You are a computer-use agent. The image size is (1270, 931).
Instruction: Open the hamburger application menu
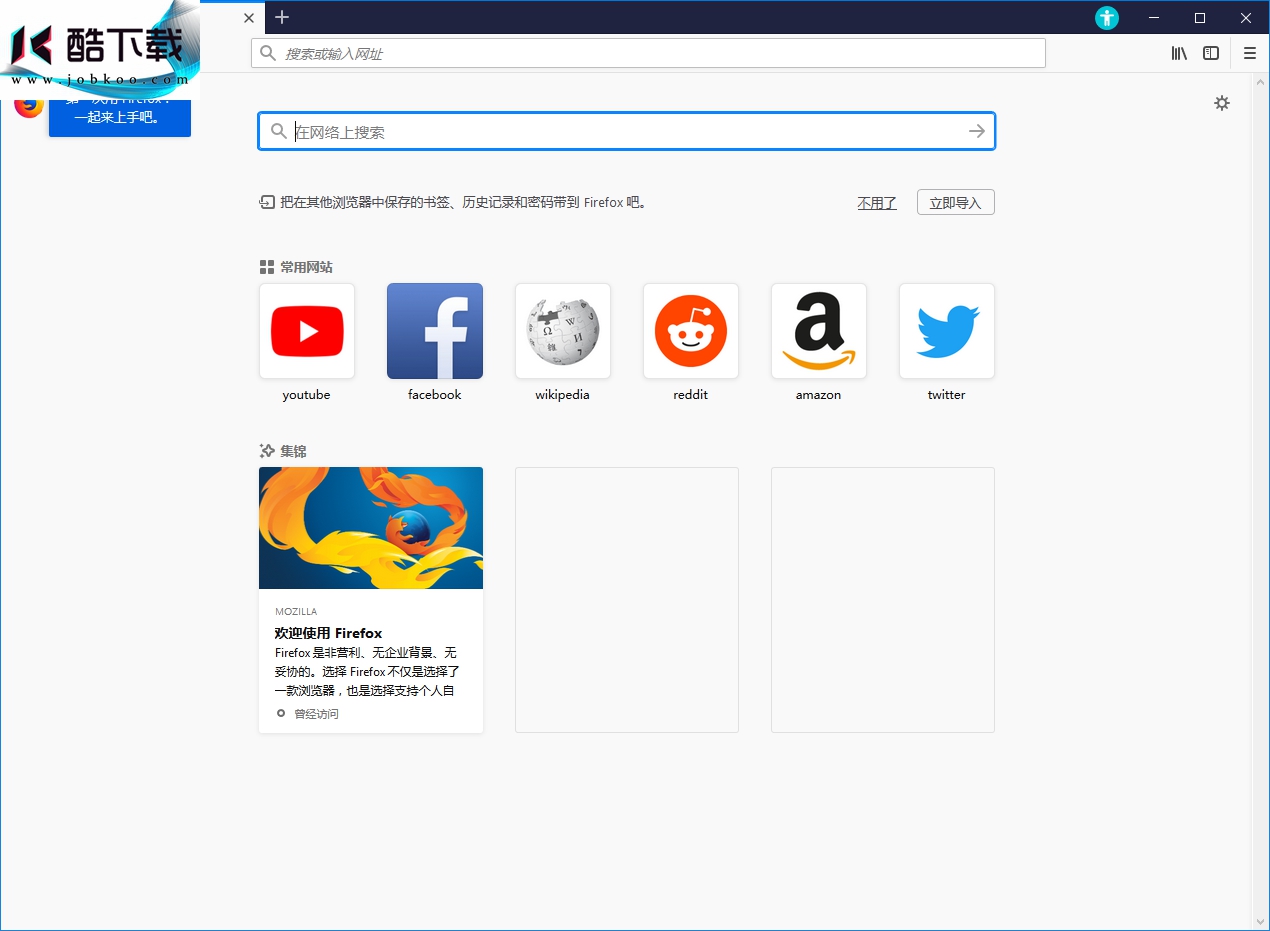(1250, 53)
